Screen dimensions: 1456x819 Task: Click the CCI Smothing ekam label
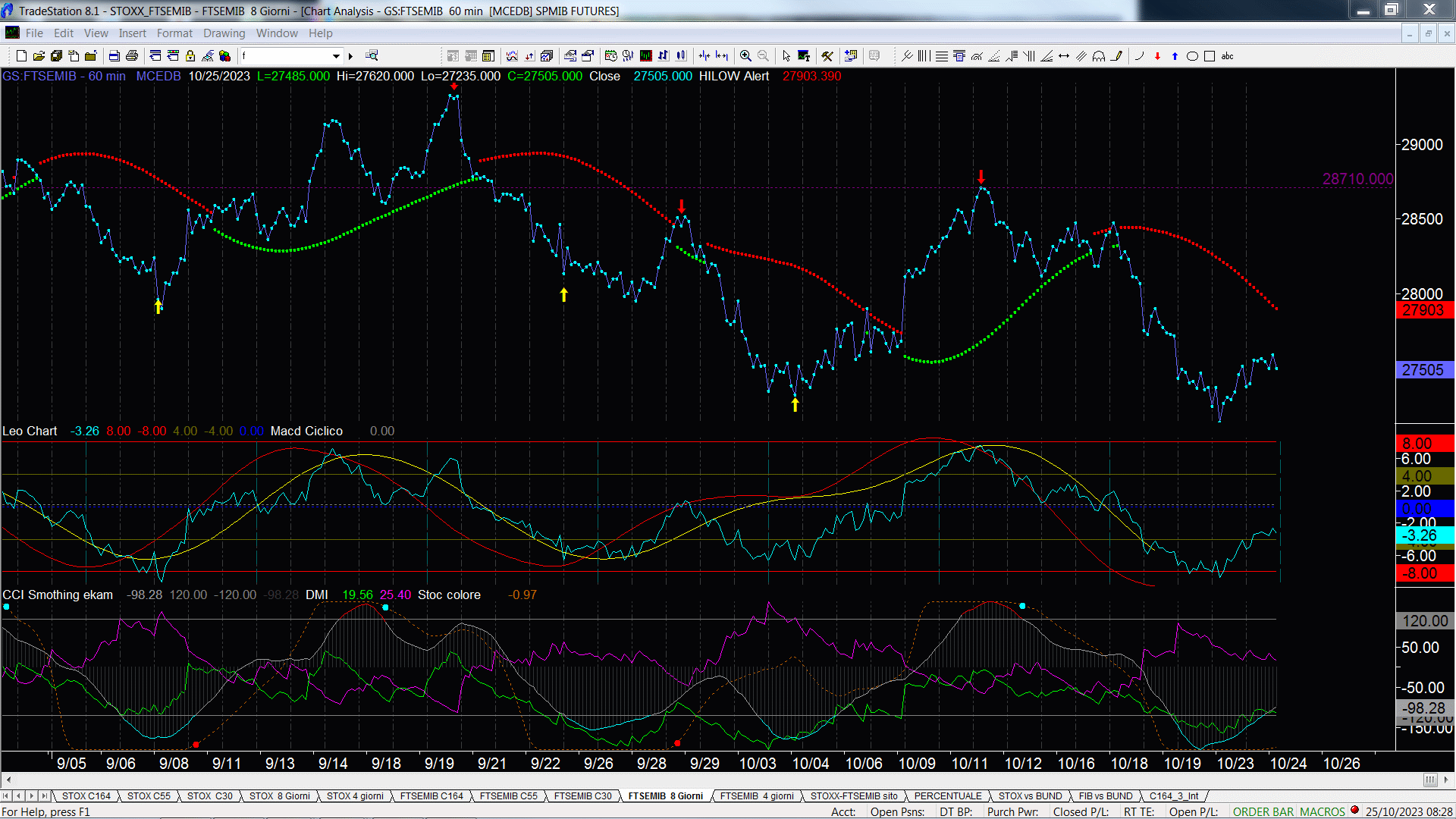[x=58, y=595]
